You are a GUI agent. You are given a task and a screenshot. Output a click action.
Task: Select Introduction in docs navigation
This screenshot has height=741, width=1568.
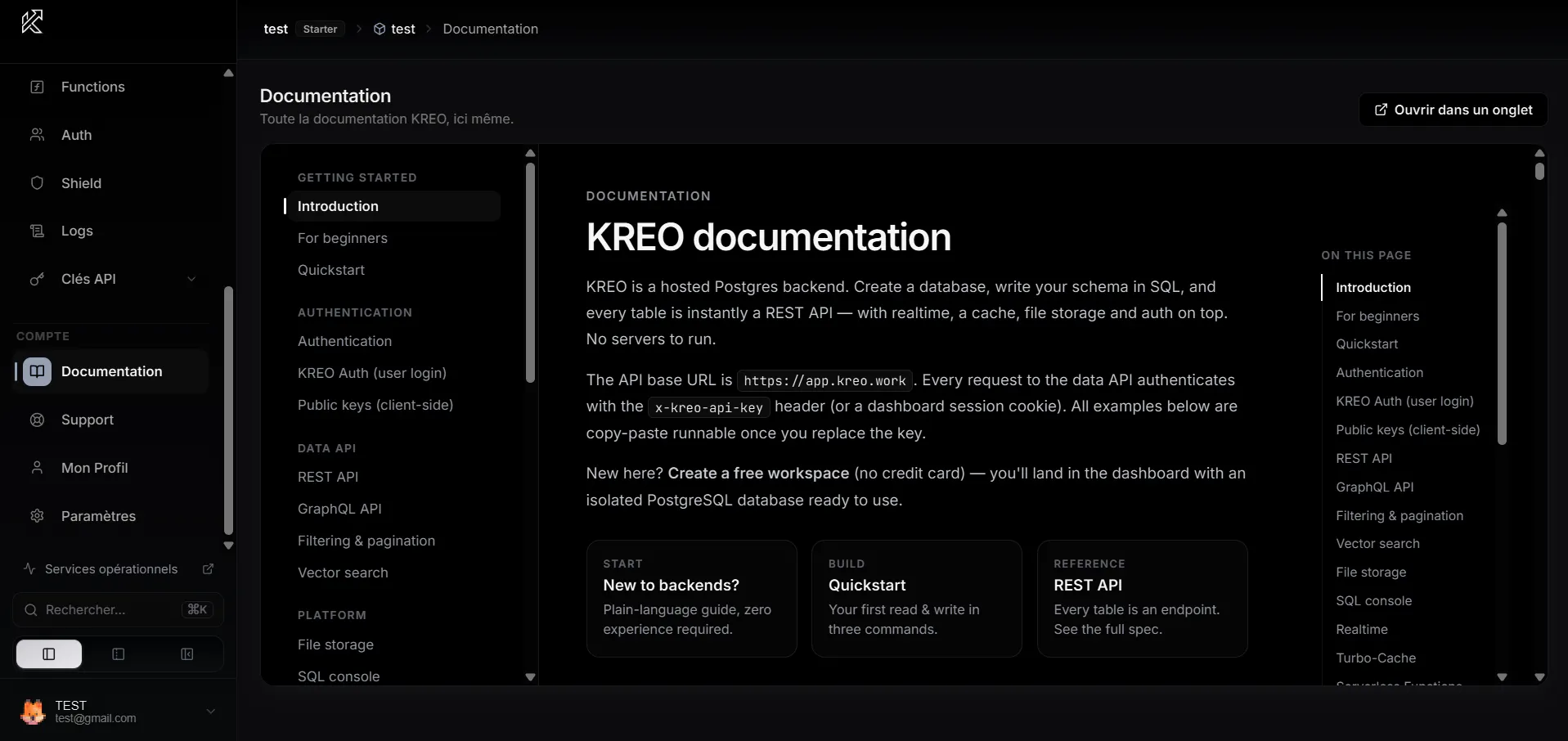393,206
